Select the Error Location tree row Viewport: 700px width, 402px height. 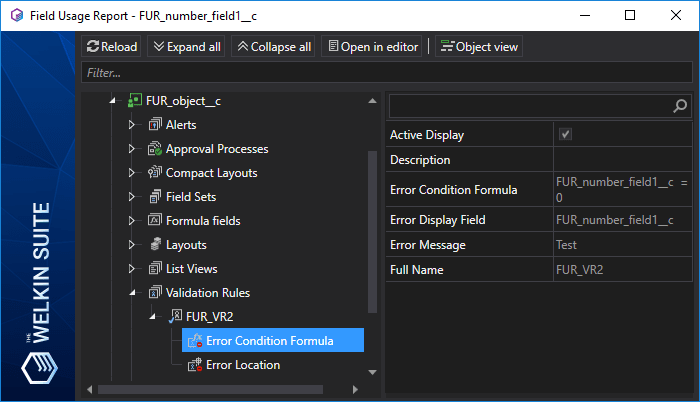click(243, 365)
